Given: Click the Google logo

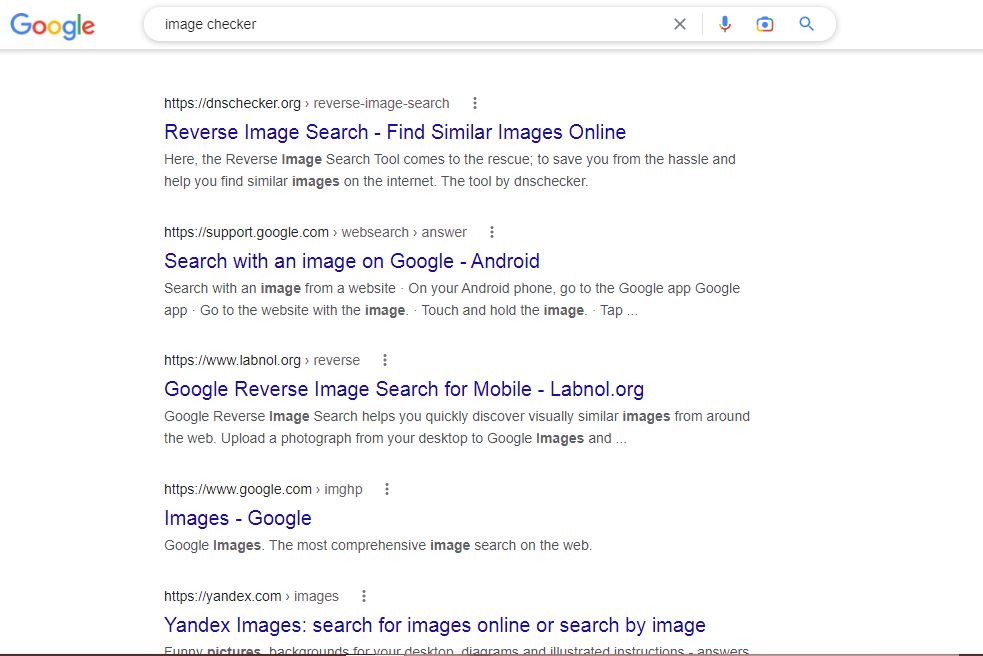Looking at the screenshot, I should pyautogui.click(x=53, y=25).
